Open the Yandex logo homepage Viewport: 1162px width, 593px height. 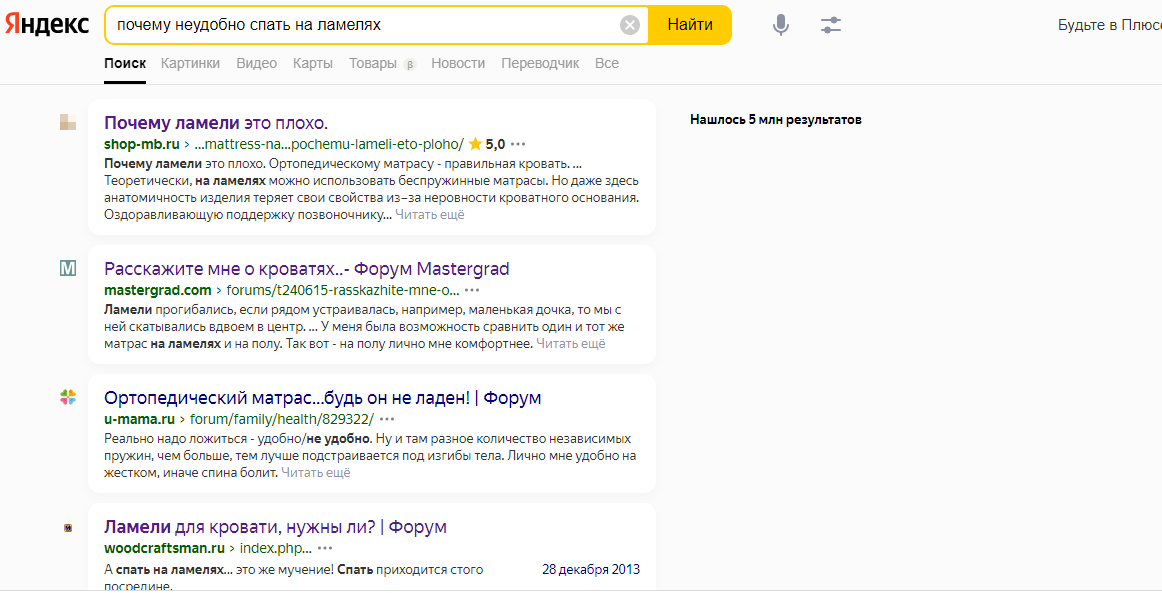tap(47, 24)
